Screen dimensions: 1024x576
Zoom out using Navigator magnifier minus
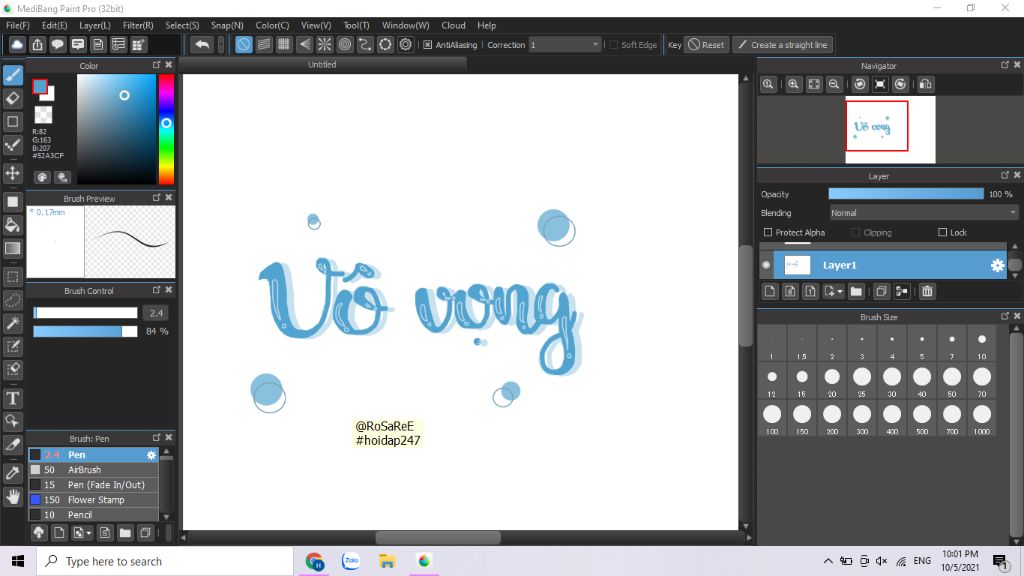834,84
